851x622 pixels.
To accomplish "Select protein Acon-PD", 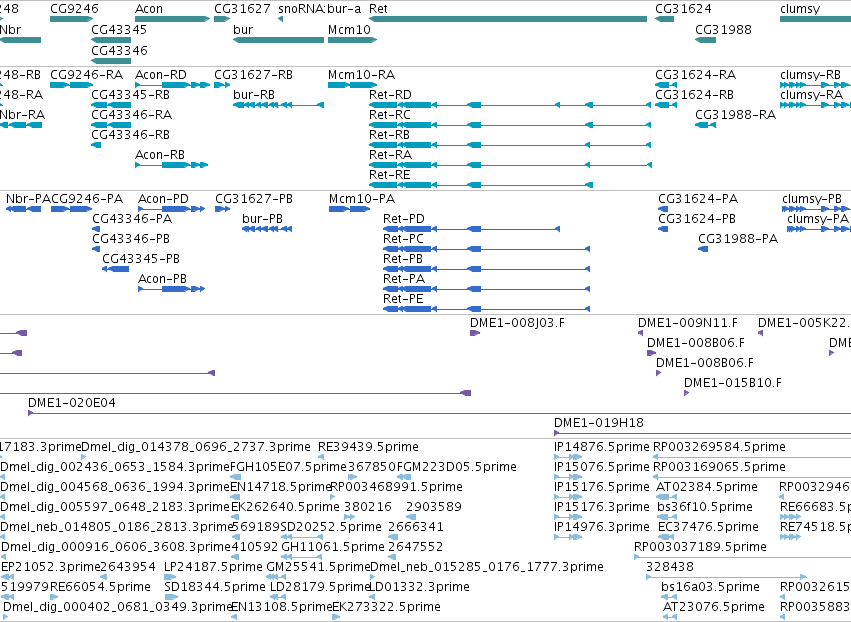I will (163, 199).
